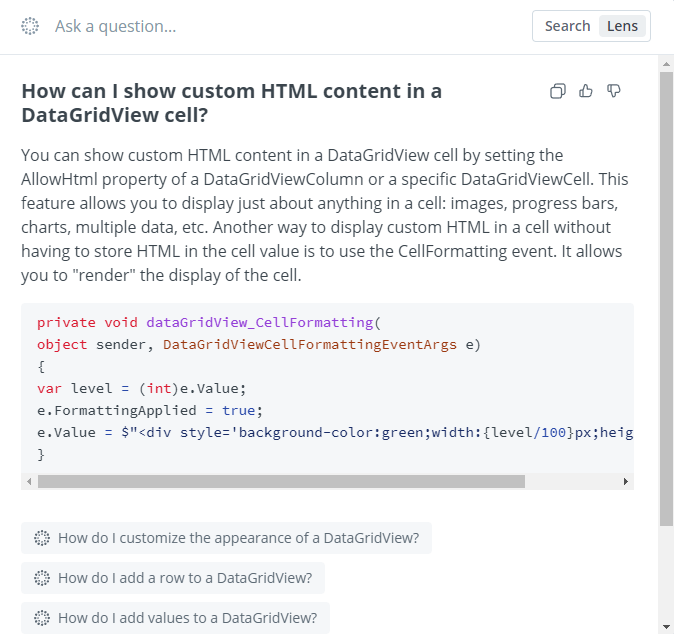Click the word AllowHtml in the answer
The height and width of the screenshot is (634, 674).
point(59,179)
